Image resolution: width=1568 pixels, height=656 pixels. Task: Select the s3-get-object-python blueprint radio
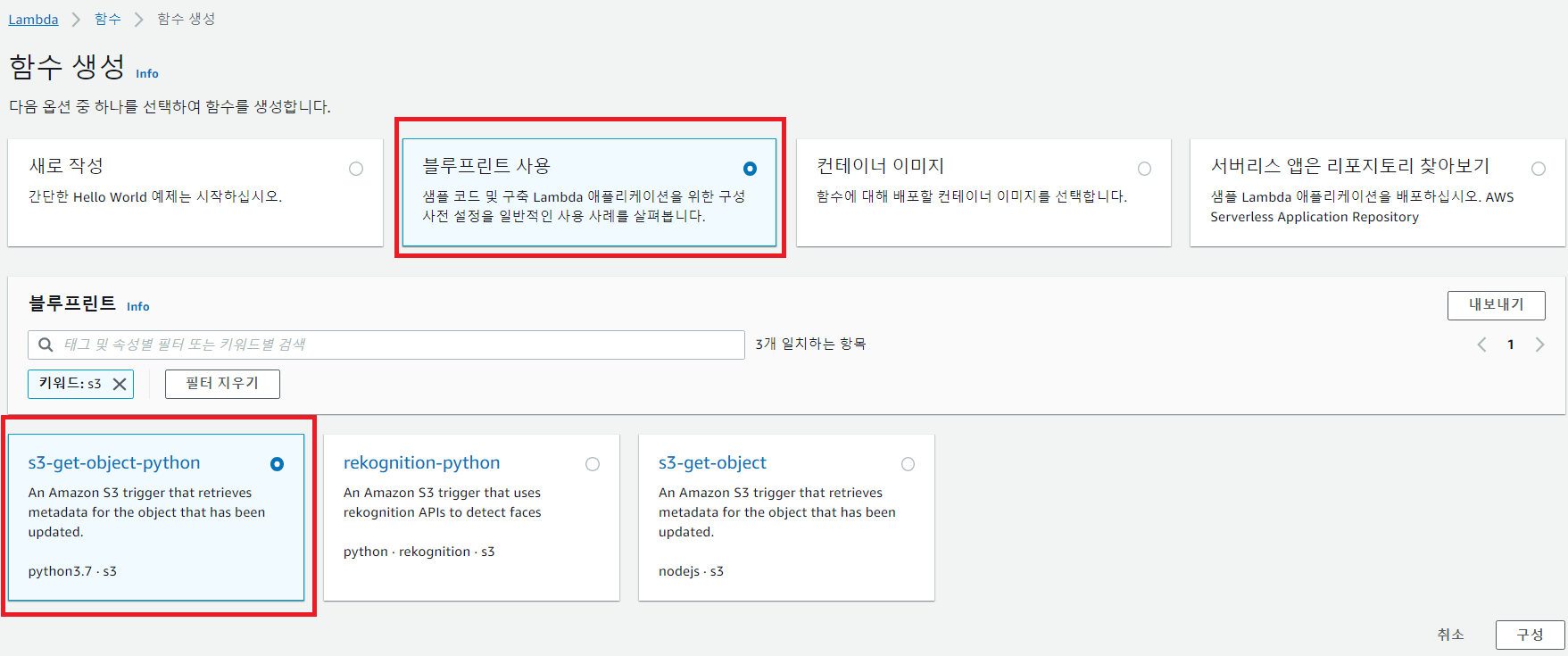[x=277, y=464]
